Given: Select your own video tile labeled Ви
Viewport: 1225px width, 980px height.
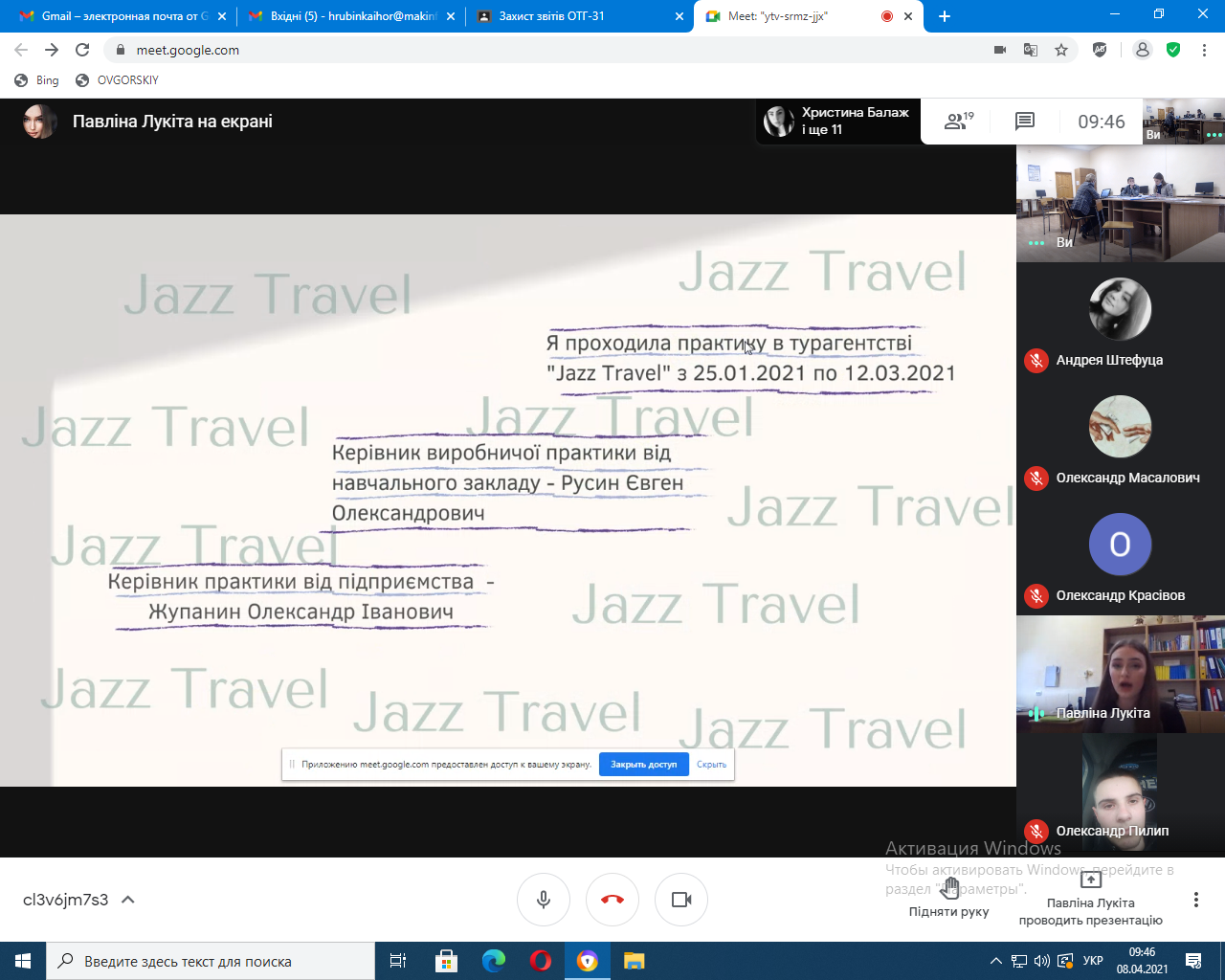Looking at the screenshot, I should coord(1121,203).
